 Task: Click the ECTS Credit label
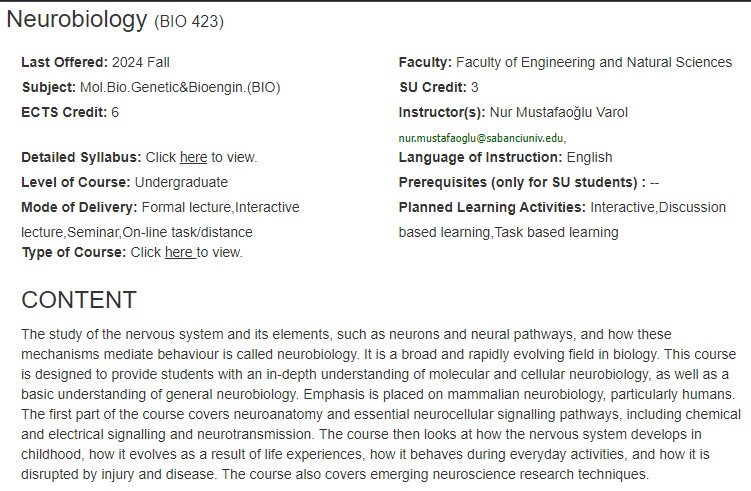tap(64, 112)
